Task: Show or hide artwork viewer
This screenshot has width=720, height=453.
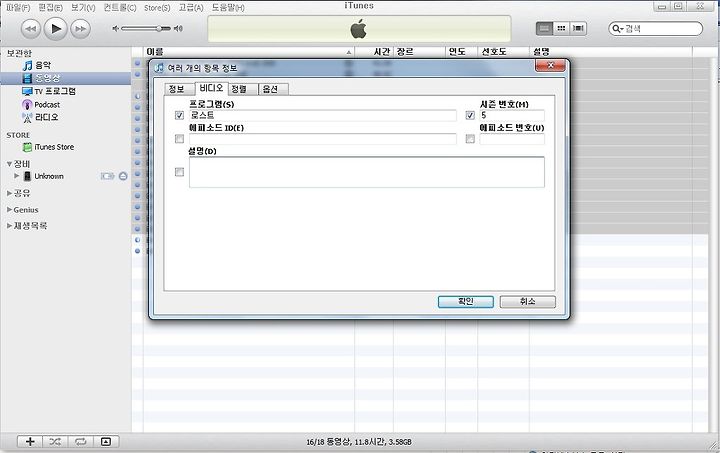Action: [106, 442]
